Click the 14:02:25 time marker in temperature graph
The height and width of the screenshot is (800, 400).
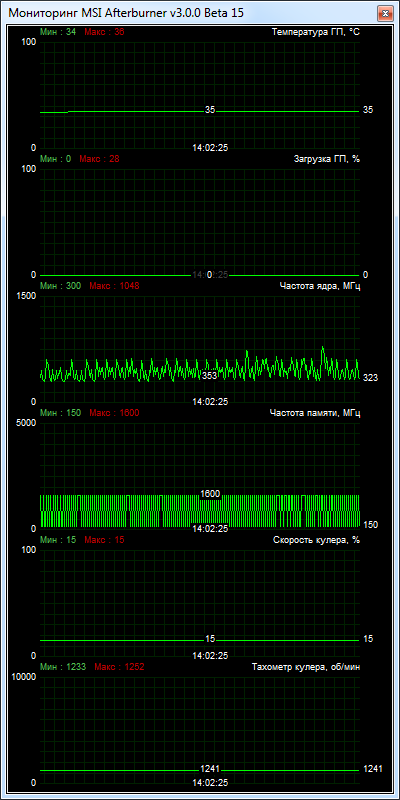coord(210,148)
